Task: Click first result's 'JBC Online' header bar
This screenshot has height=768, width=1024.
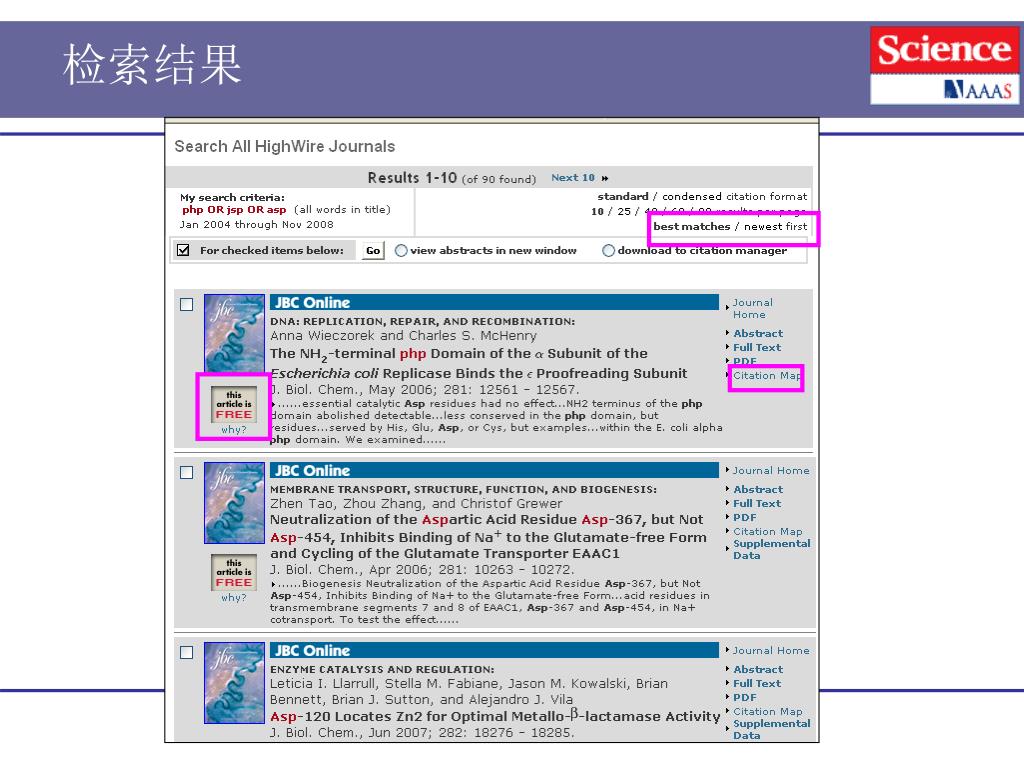Action: [494, 302]
